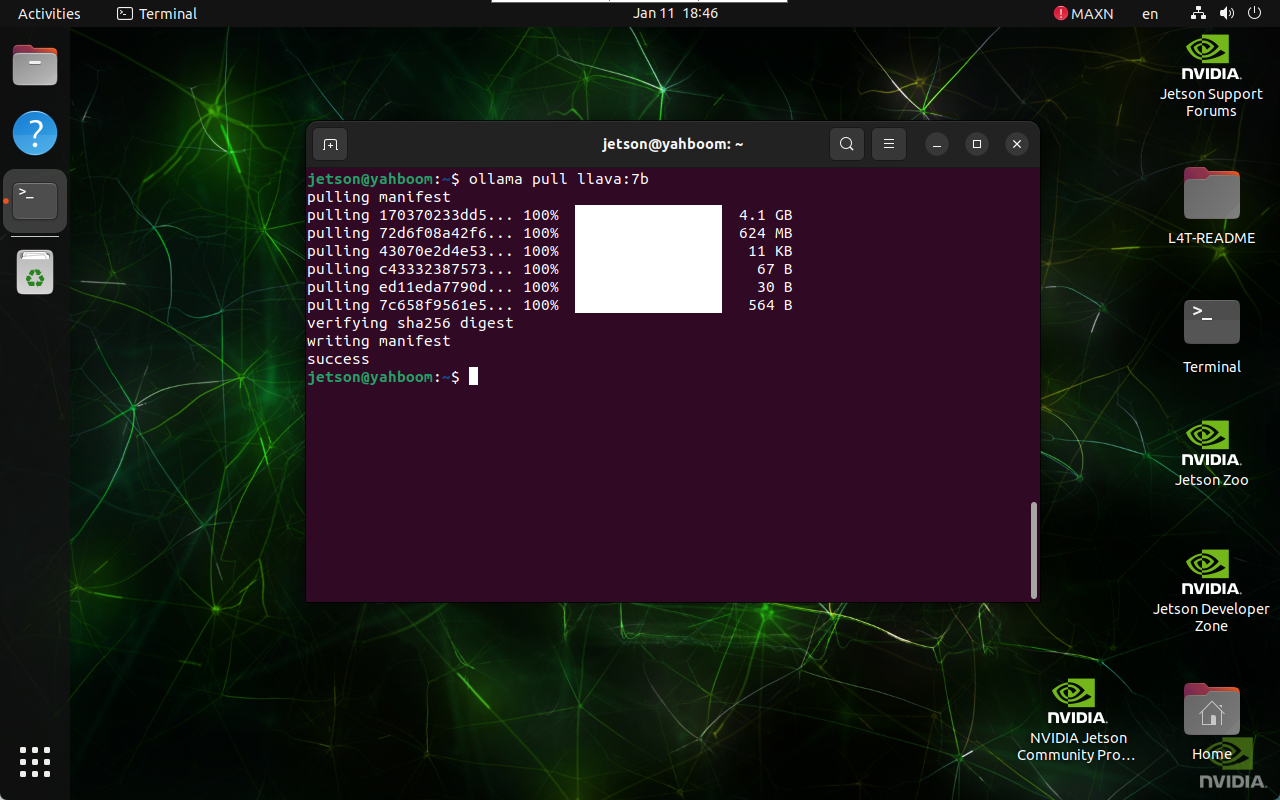1280x800 pixels.
Task: Click the 'pulling 170370233dd5...' line
Action: (549, 215)
